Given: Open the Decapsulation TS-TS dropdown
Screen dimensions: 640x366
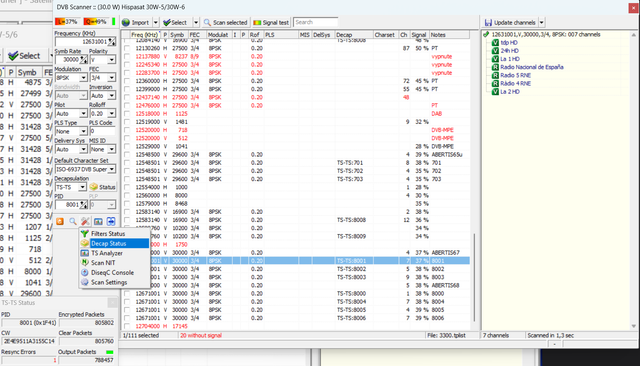Looking at the screenshot, I should click(x=82, y=187).
